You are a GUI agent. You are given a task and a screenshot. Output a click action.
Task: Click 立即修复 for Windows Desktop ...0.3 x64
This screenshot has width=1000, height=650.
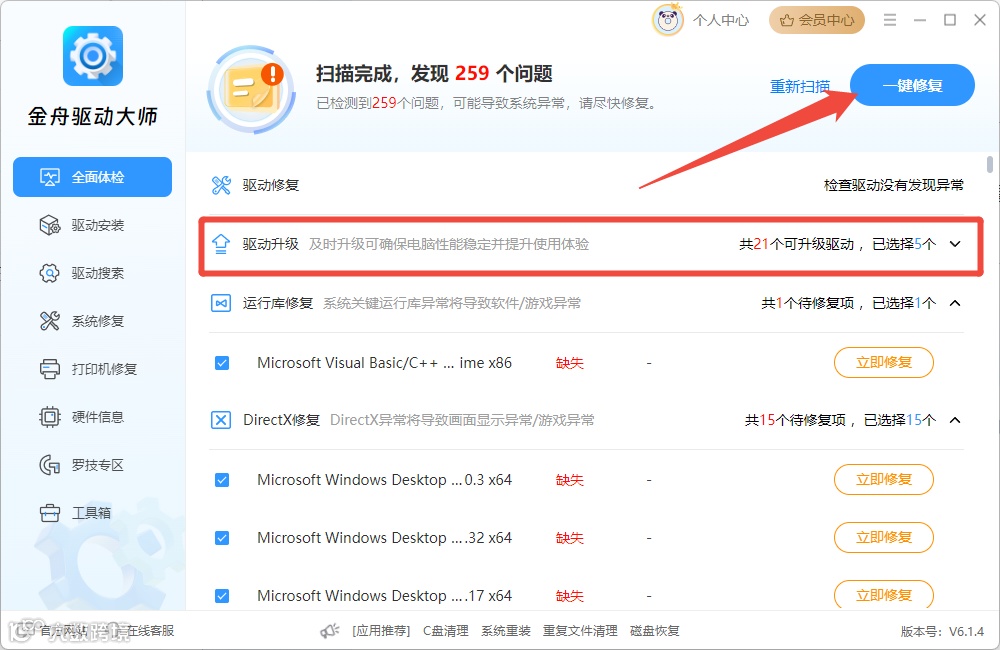tap(883, 479)
